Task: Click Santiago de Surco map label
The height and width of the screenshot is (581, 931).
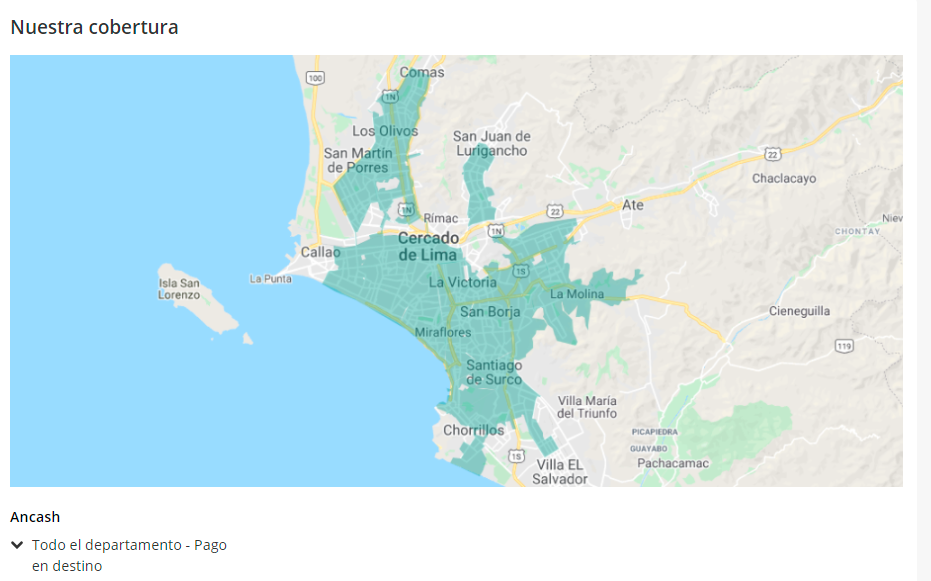Action: [x=494, y=372]
